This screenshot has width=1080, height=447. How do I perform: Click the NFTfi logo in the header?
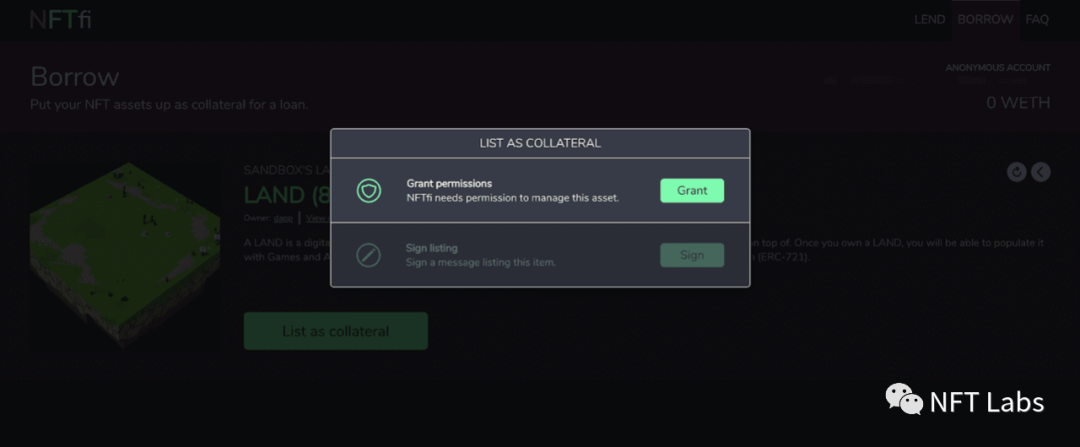tap(60, 20)
